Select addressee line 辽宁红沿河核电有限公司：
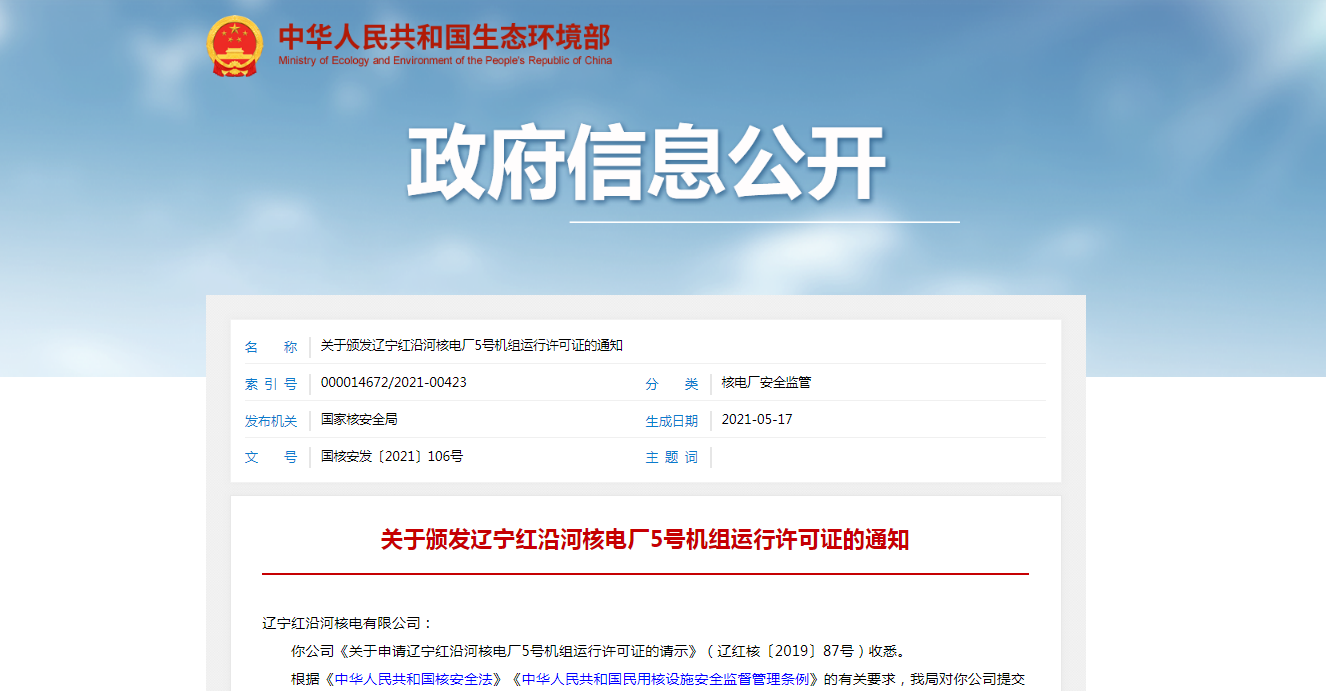 click(348, 623)
